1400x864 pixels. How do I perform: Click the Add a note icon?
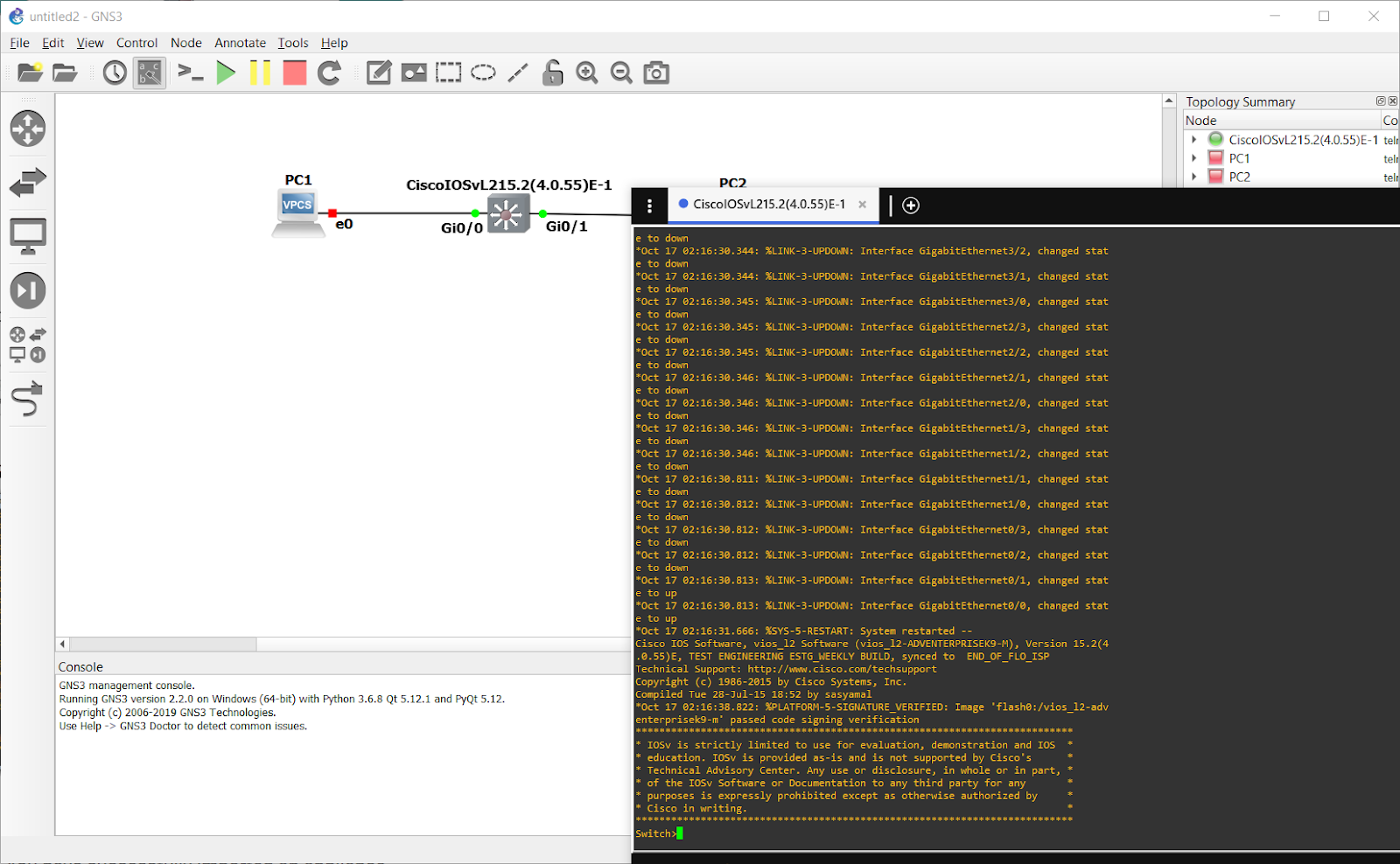click(378, 73)
